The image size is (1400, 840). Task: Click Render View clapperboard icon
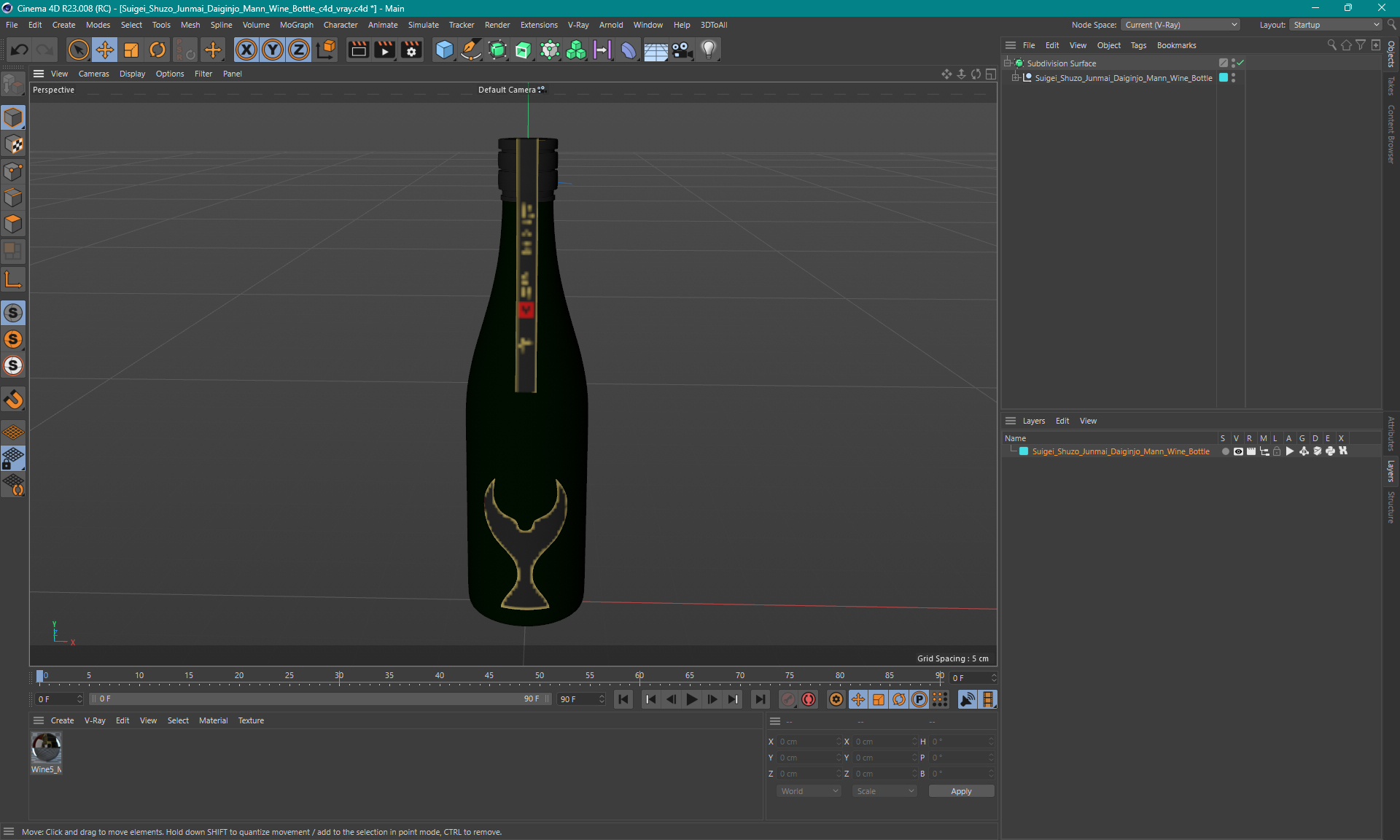(x=358, y=50)
